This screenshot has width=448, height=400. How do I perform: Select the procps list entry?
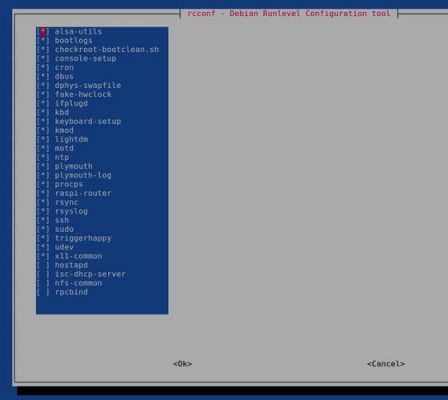[102, 185]
